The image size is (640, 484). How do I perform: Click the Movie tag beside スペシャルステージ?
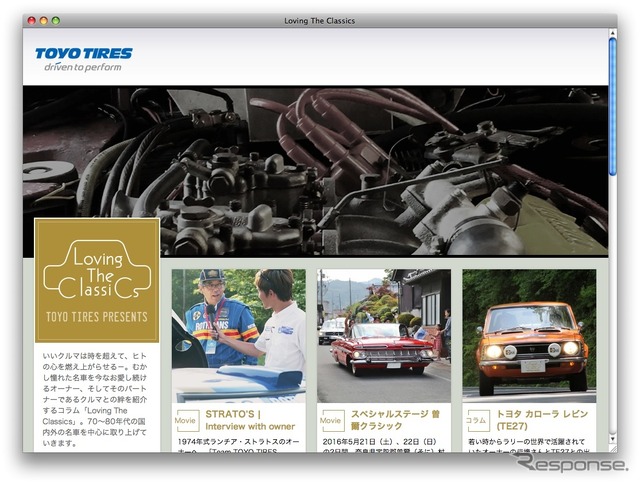[x=333, y=420]
